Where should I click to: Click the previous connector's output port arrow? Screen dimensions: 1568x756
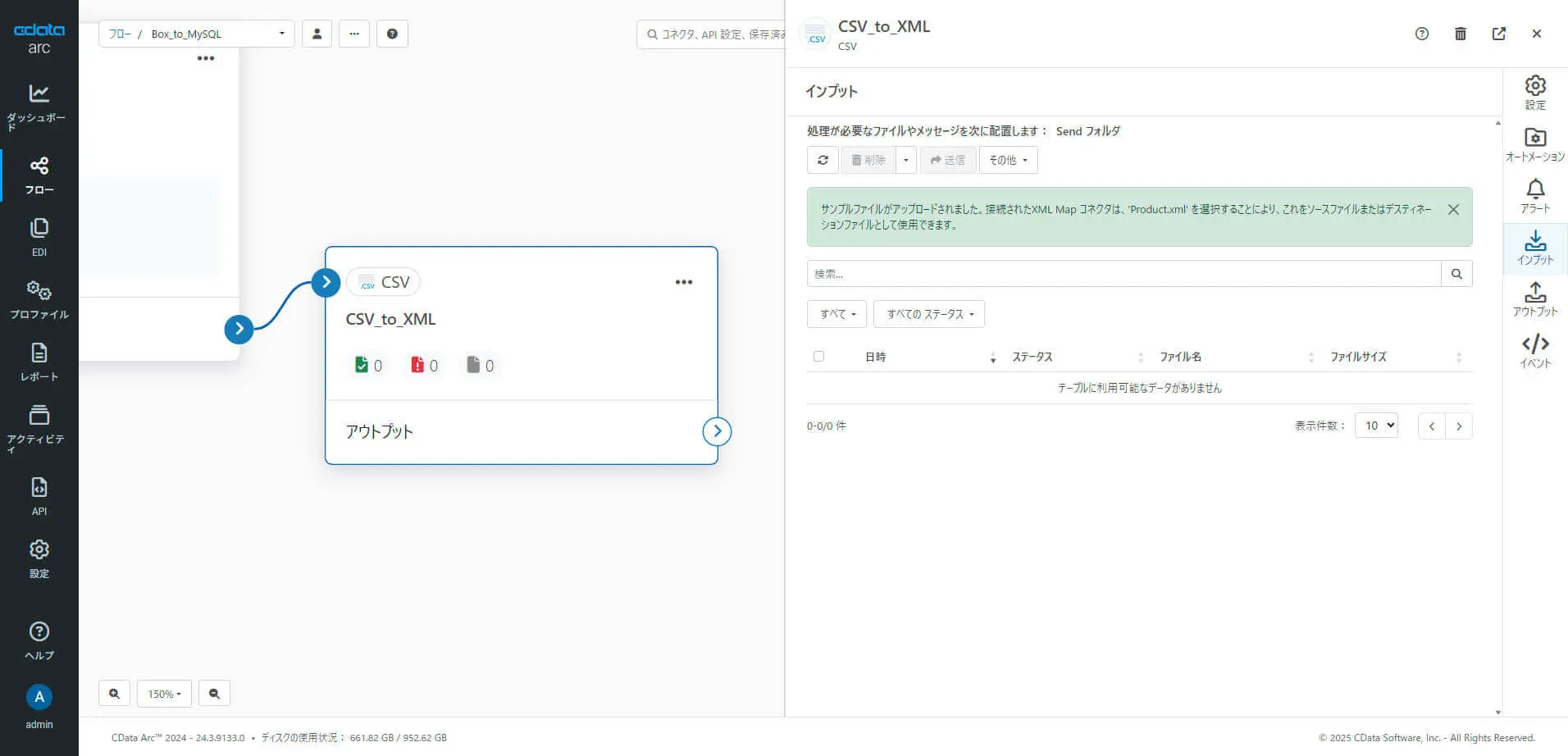click(x=239, y=329)
